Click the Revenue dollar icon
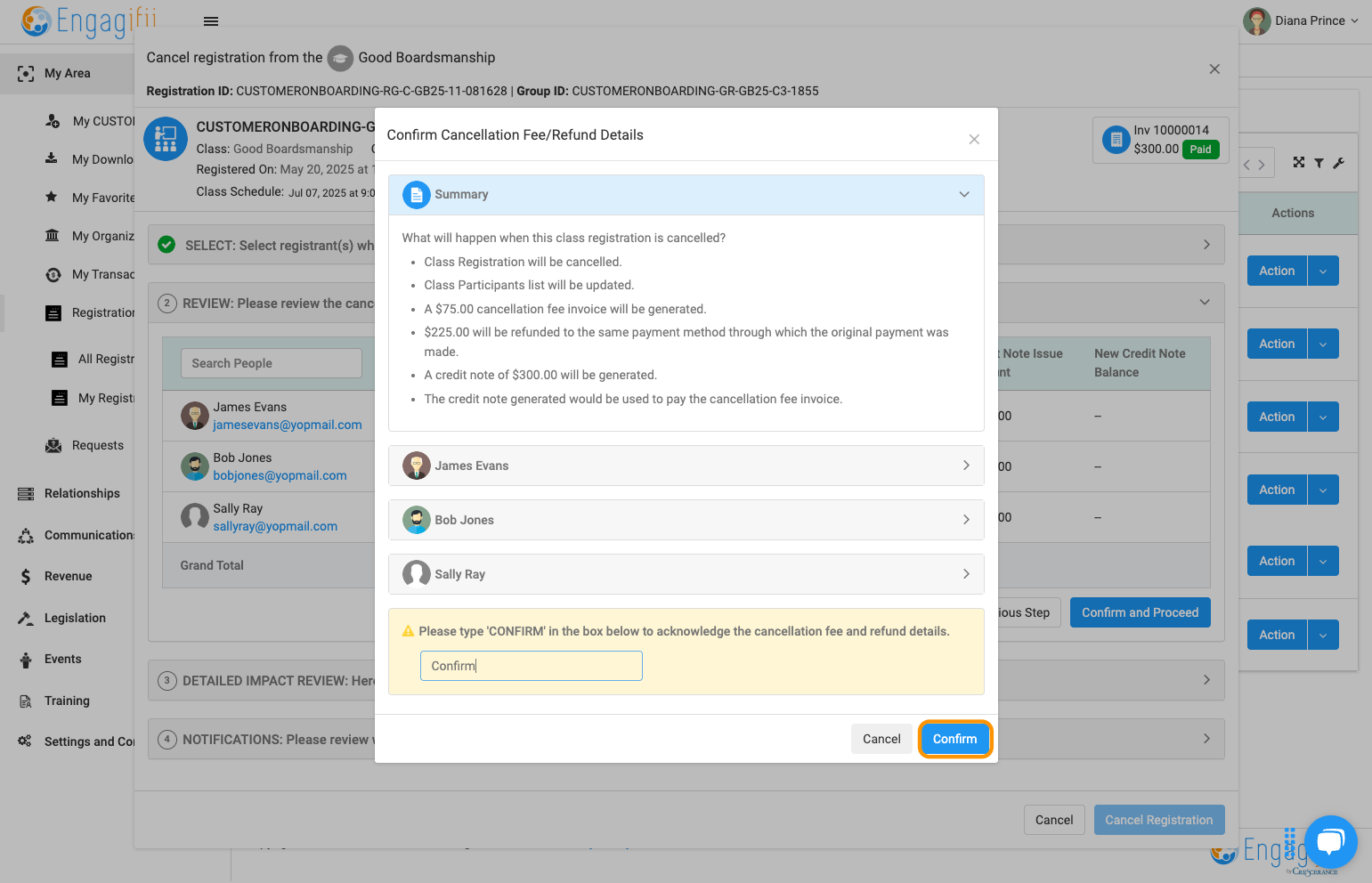The image size is (1372, 883). pos(26,577)
